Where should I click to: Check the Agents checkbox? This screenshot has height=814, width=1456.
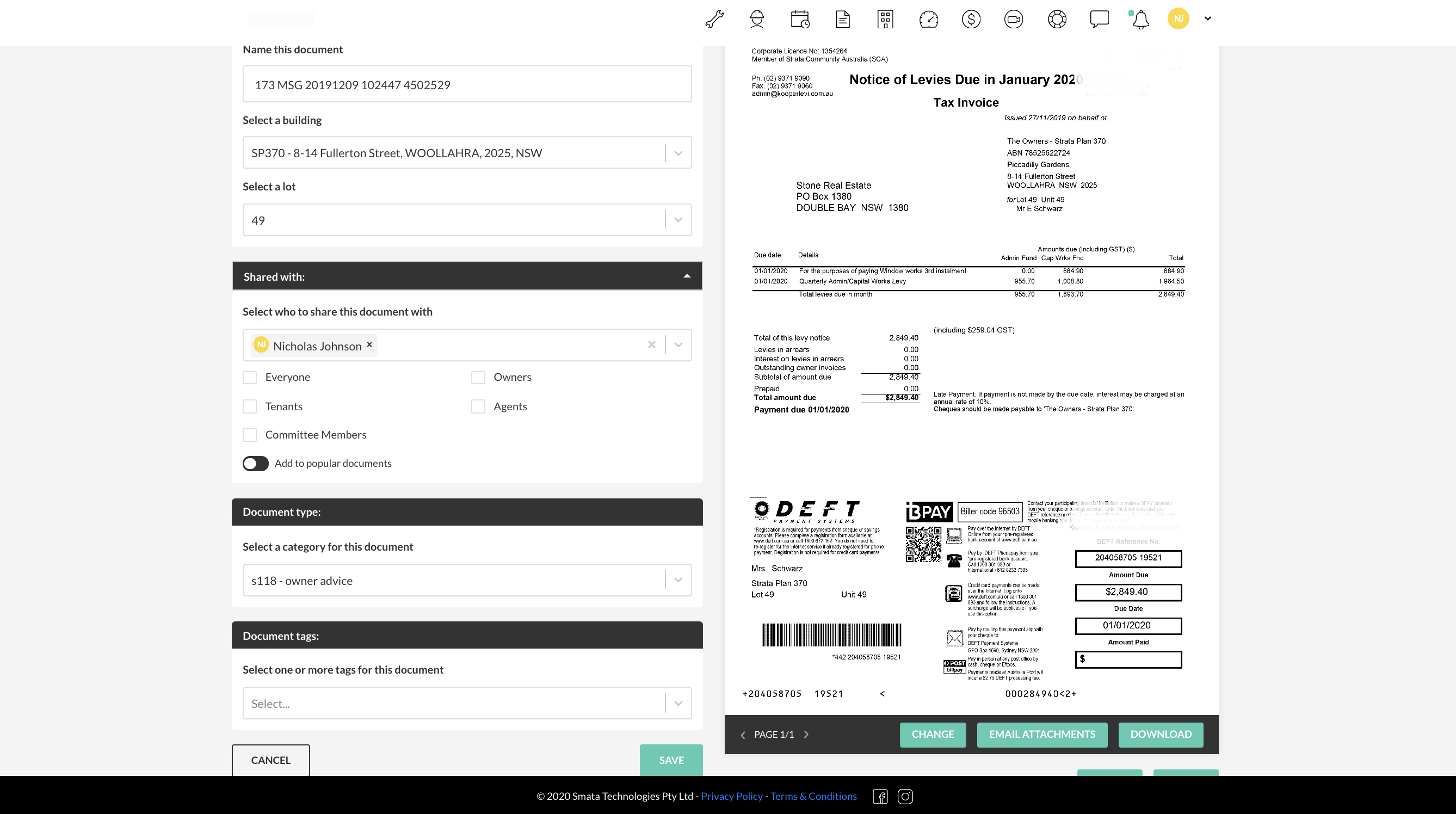pyautogui.click(x=478, y=406)
